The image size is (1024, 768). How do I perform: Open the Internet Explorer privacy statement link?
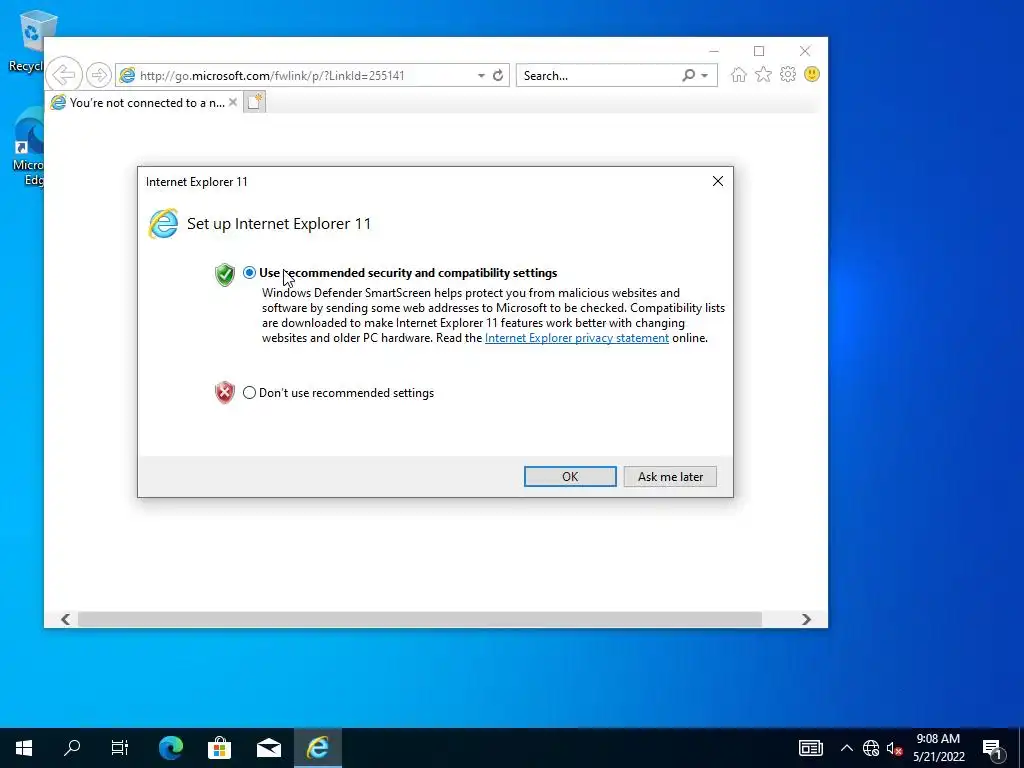click(577, 338)
